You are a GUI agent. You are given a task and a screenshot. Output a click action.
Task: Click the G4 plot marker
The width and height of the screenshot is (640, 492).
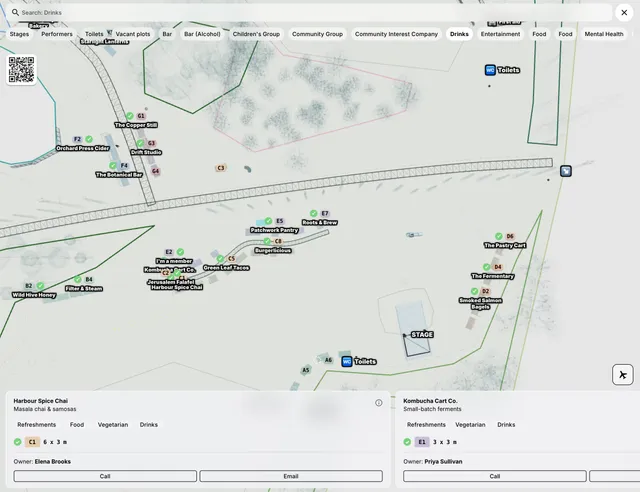156,171
